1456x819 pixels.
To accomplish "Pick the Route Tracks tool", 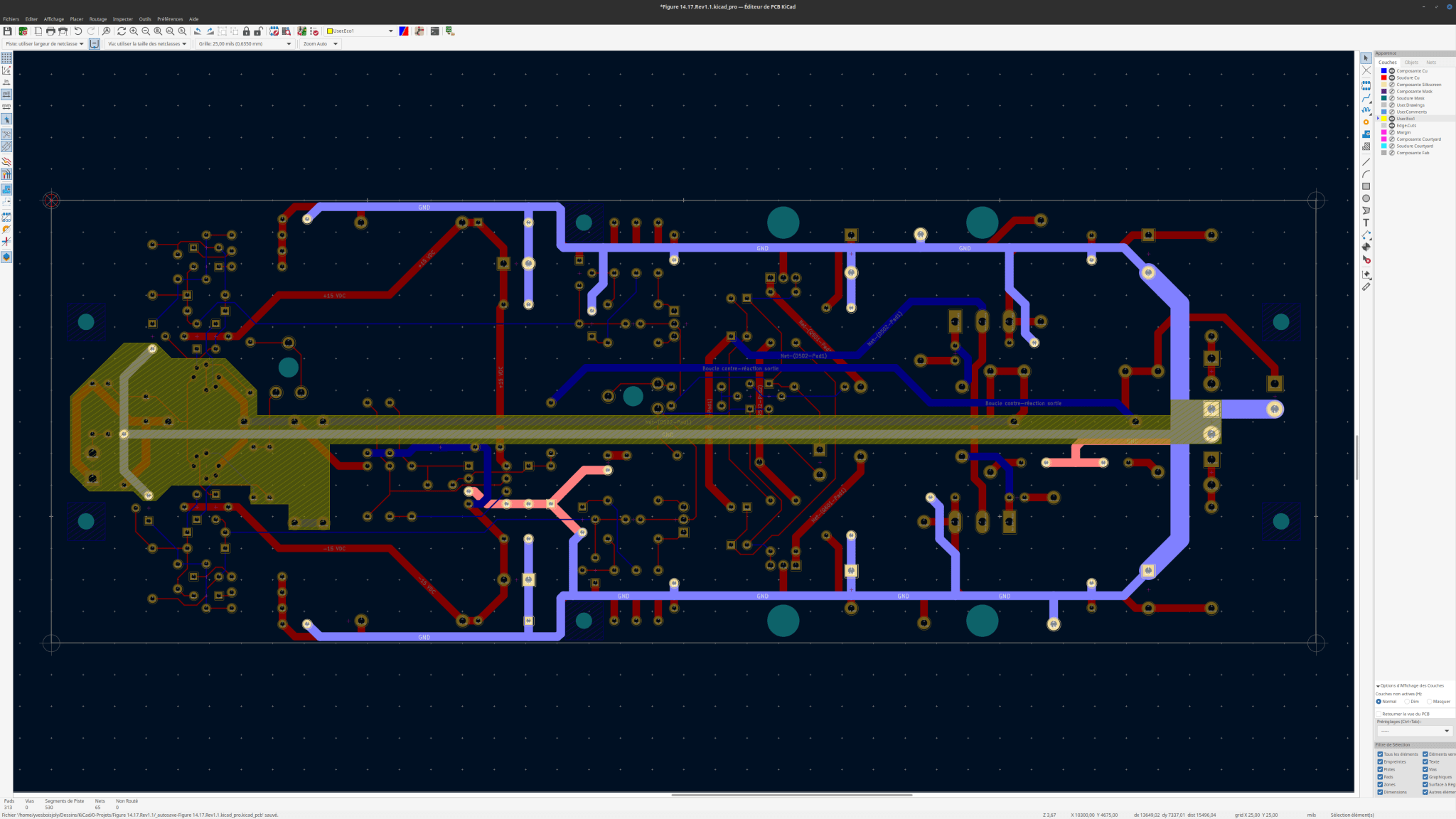I will [x=1366, y=98].
